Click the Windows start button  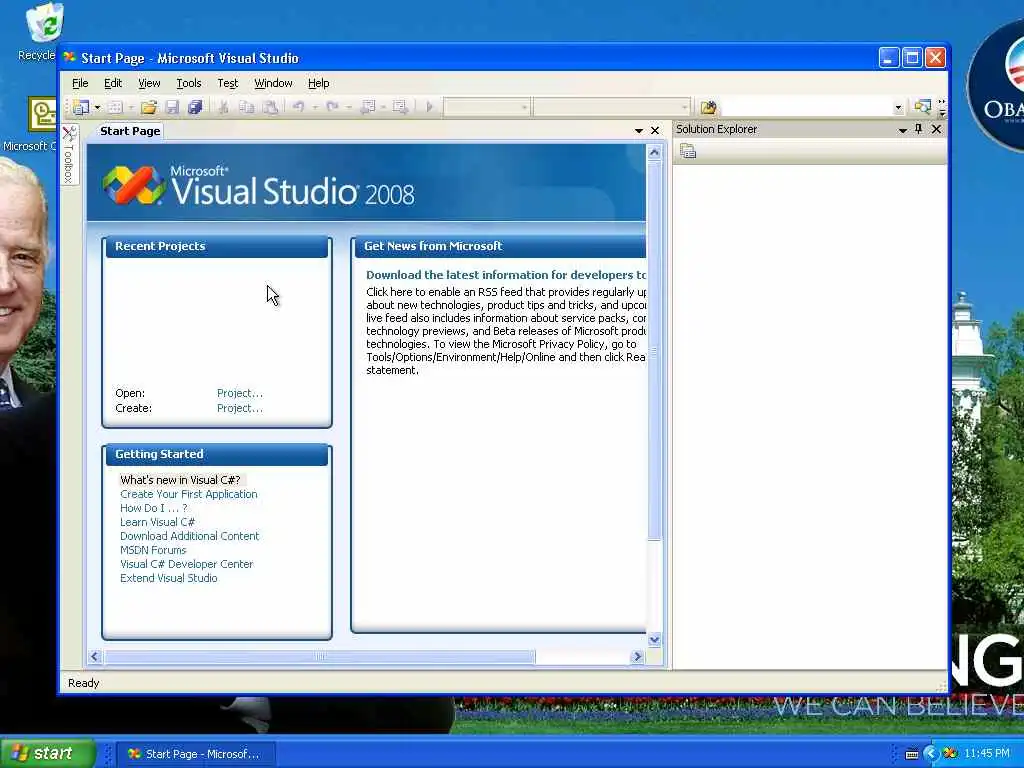pyautogui.click(x=48, y=754)
